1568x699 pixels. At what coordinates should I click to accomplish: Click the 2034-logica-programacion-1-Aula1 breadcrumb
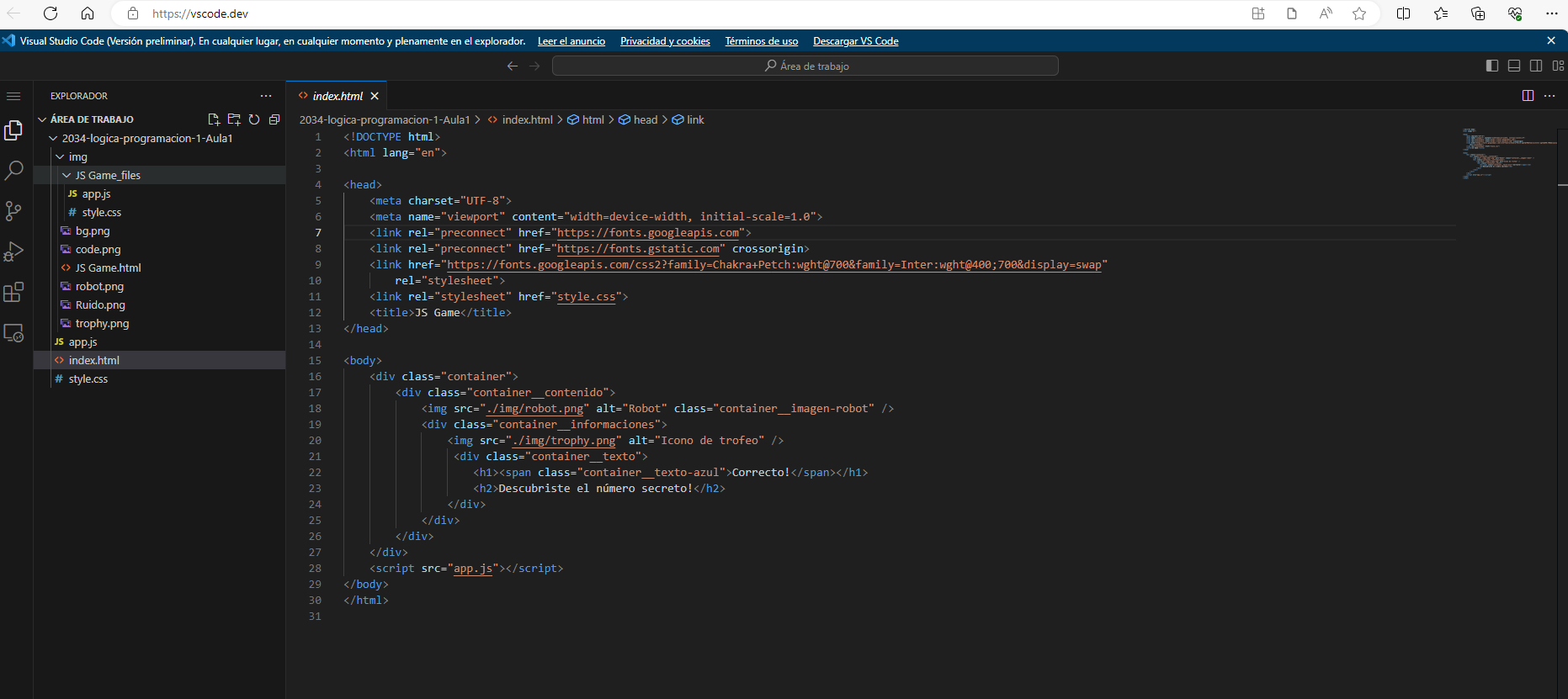[x=385, y=119]
